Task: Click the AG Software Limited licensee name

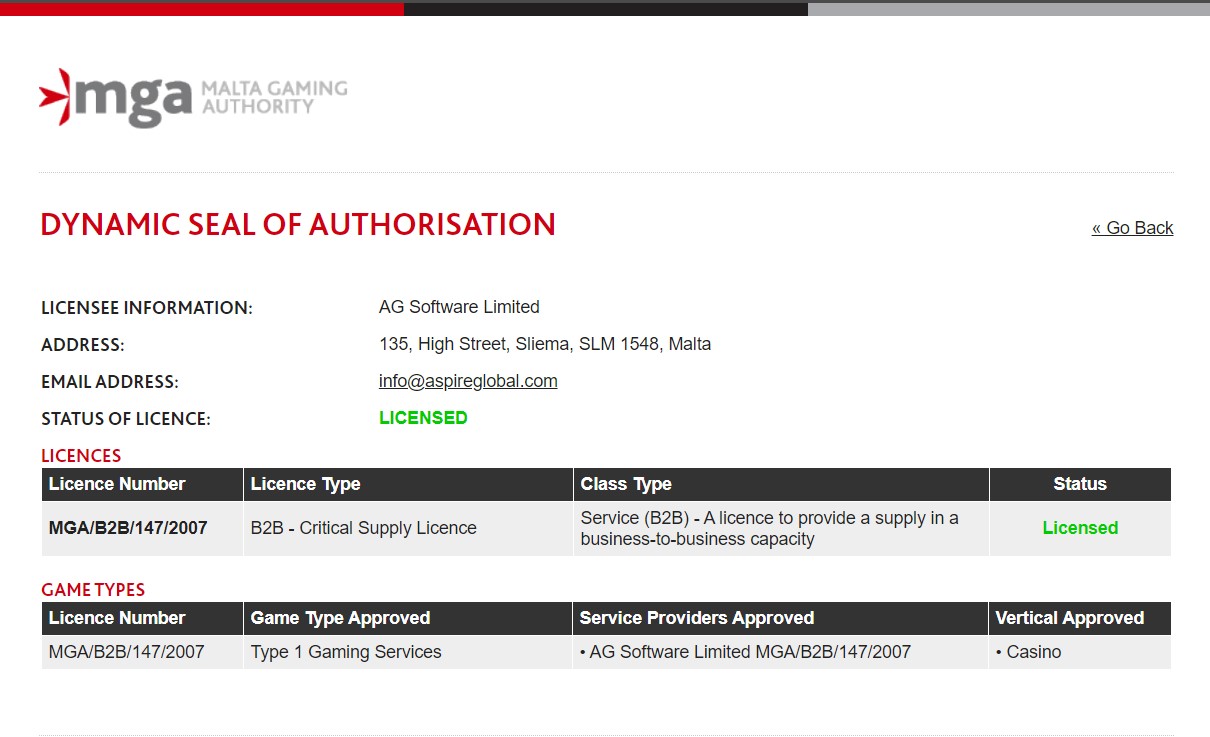Action: 459,307
